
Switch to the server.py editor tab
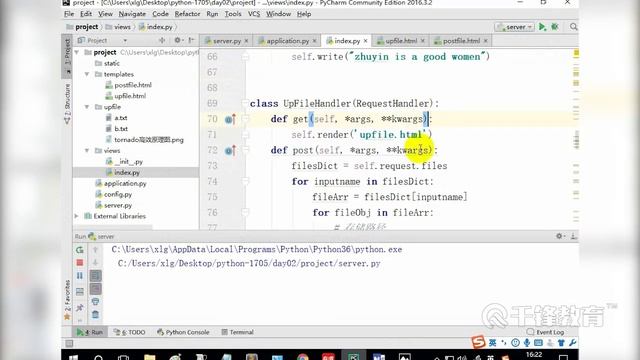pyautogui.click(x=227, y=41)
